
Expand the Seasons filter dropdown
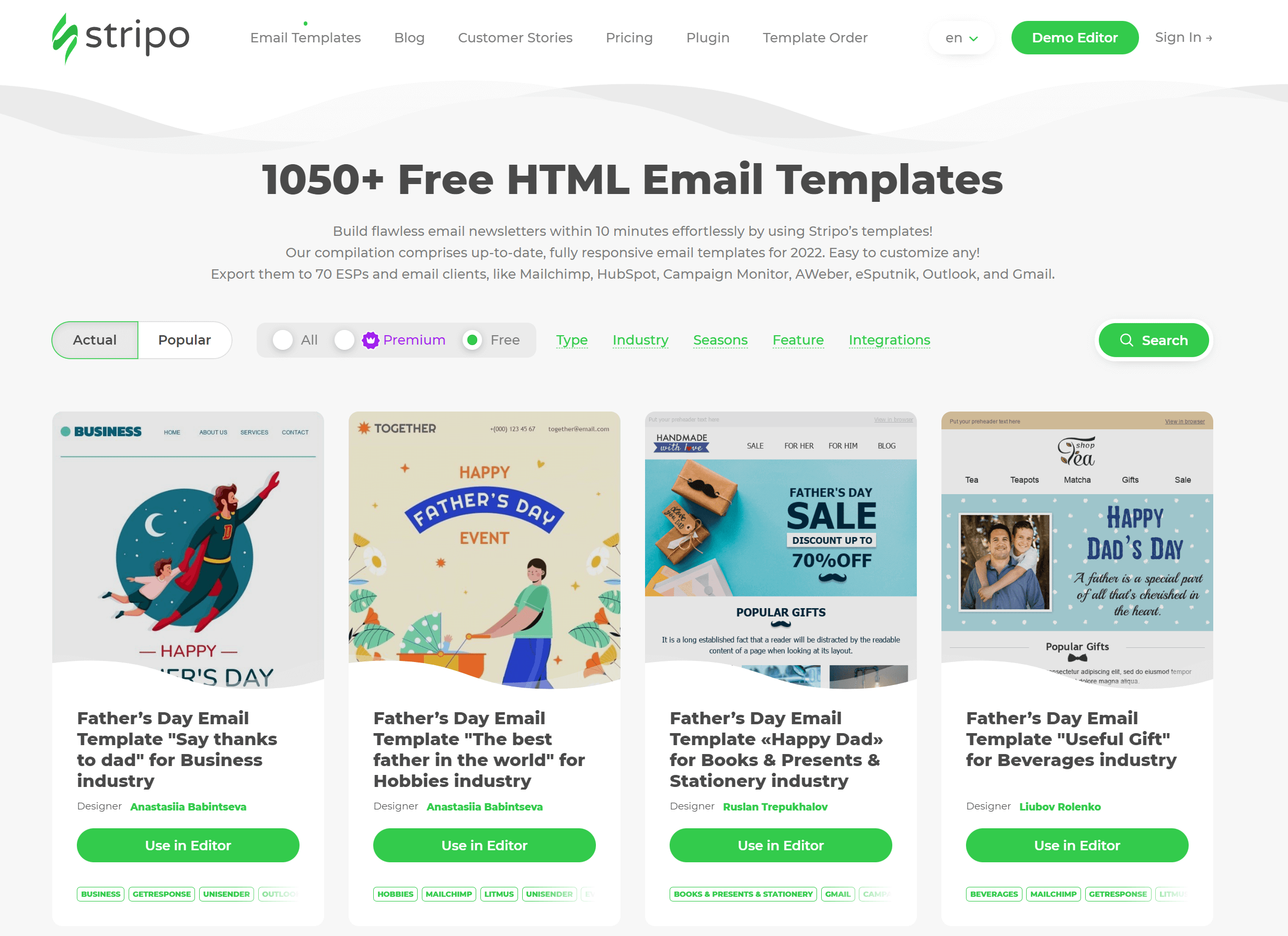coord(720,340)
